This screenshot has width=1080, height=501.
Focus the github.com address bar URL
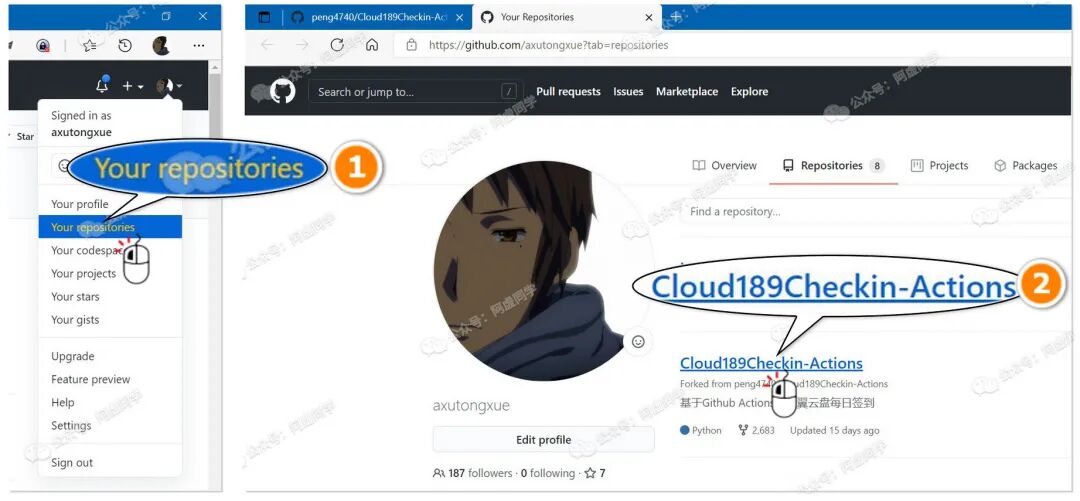click(x=548, y=45)
